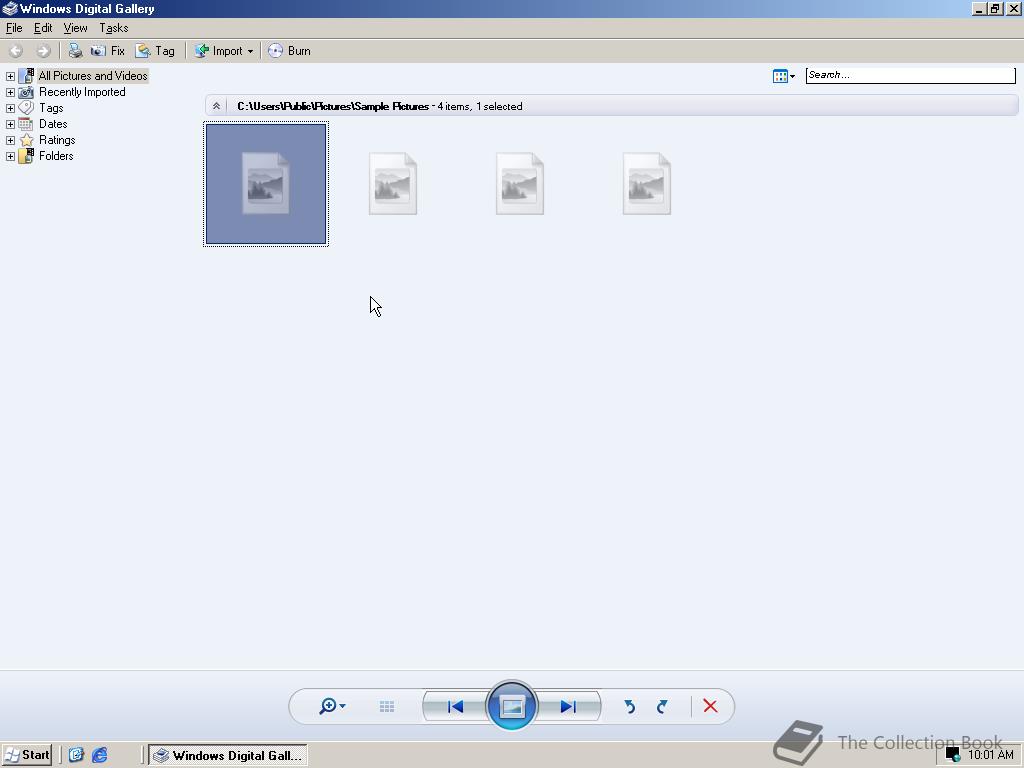Open the Tag tool
The height and width of the screenshot is (768, 1024).
155,51
